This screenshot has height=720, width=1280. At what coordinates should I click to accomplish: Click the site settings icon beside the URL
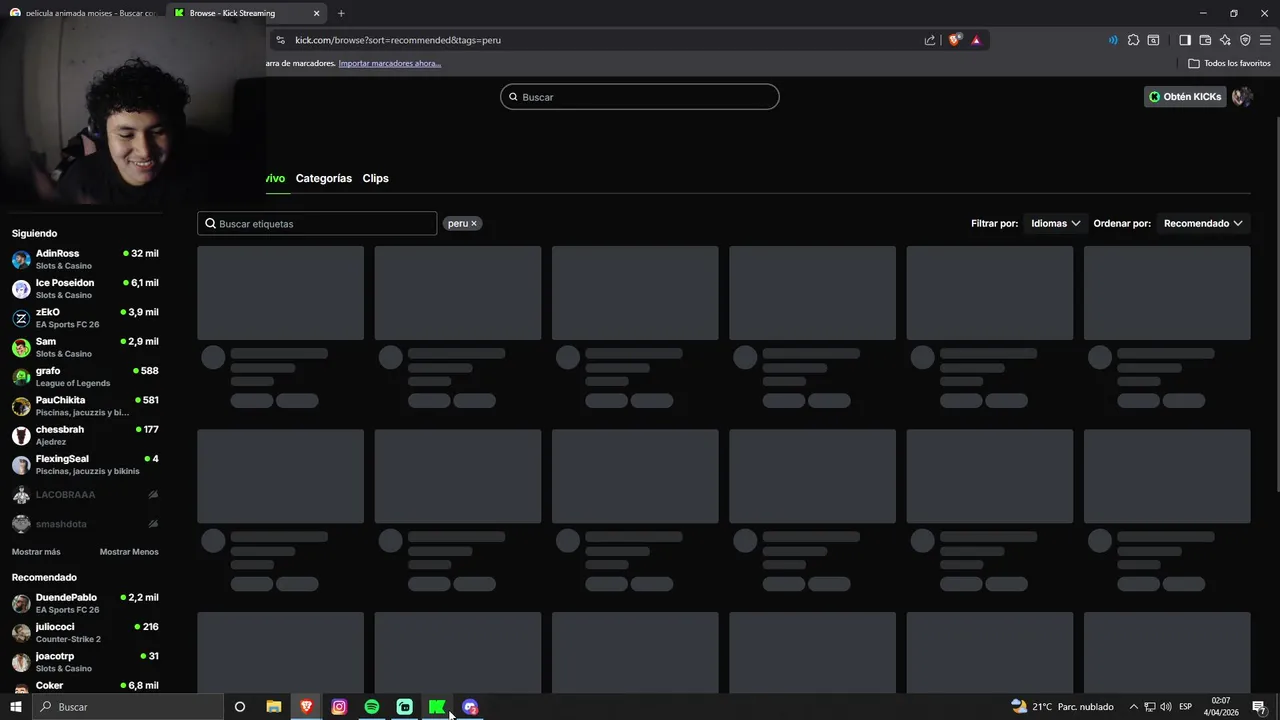pos(280,40)
